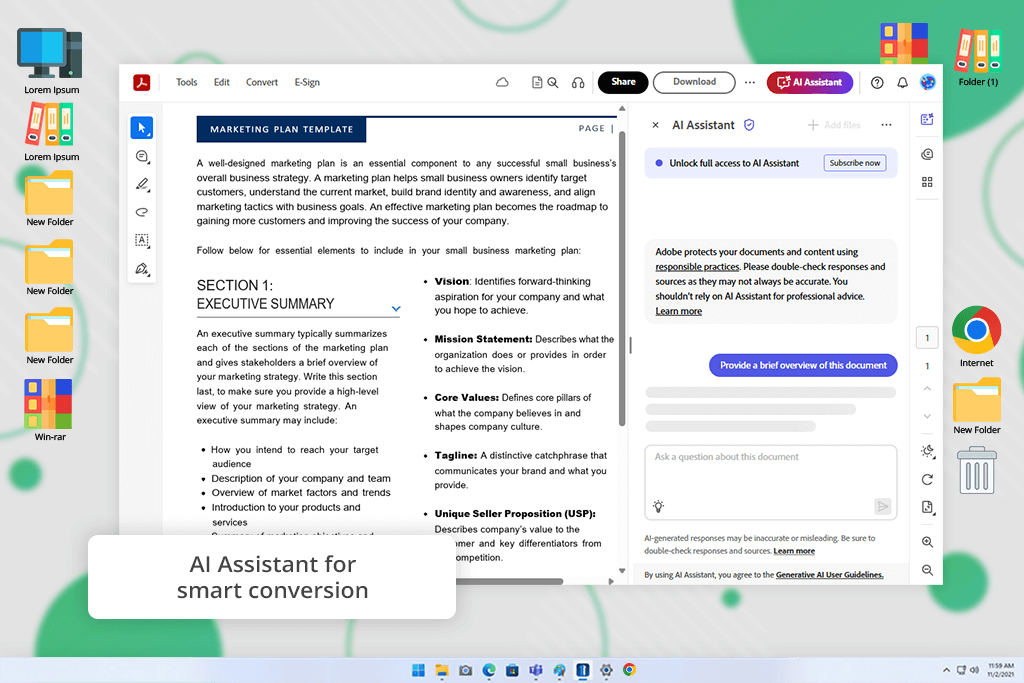This screenshot has height=683, width=1024.
Task: Open the fill and sign pen tool
Action: 142,269
